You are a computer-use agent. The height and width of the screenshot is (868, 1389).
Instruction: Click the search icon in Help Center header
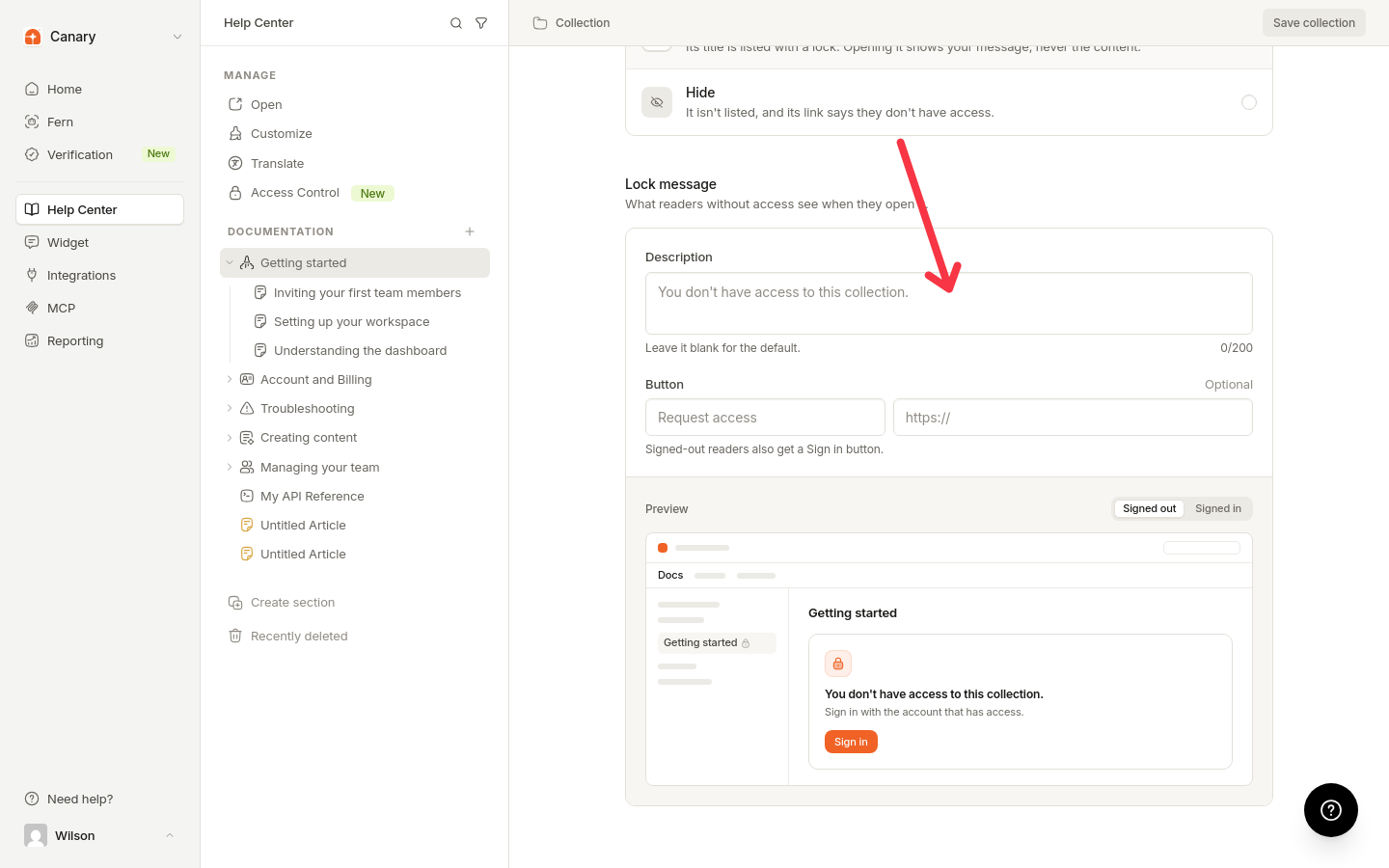[x=456, y=23]
